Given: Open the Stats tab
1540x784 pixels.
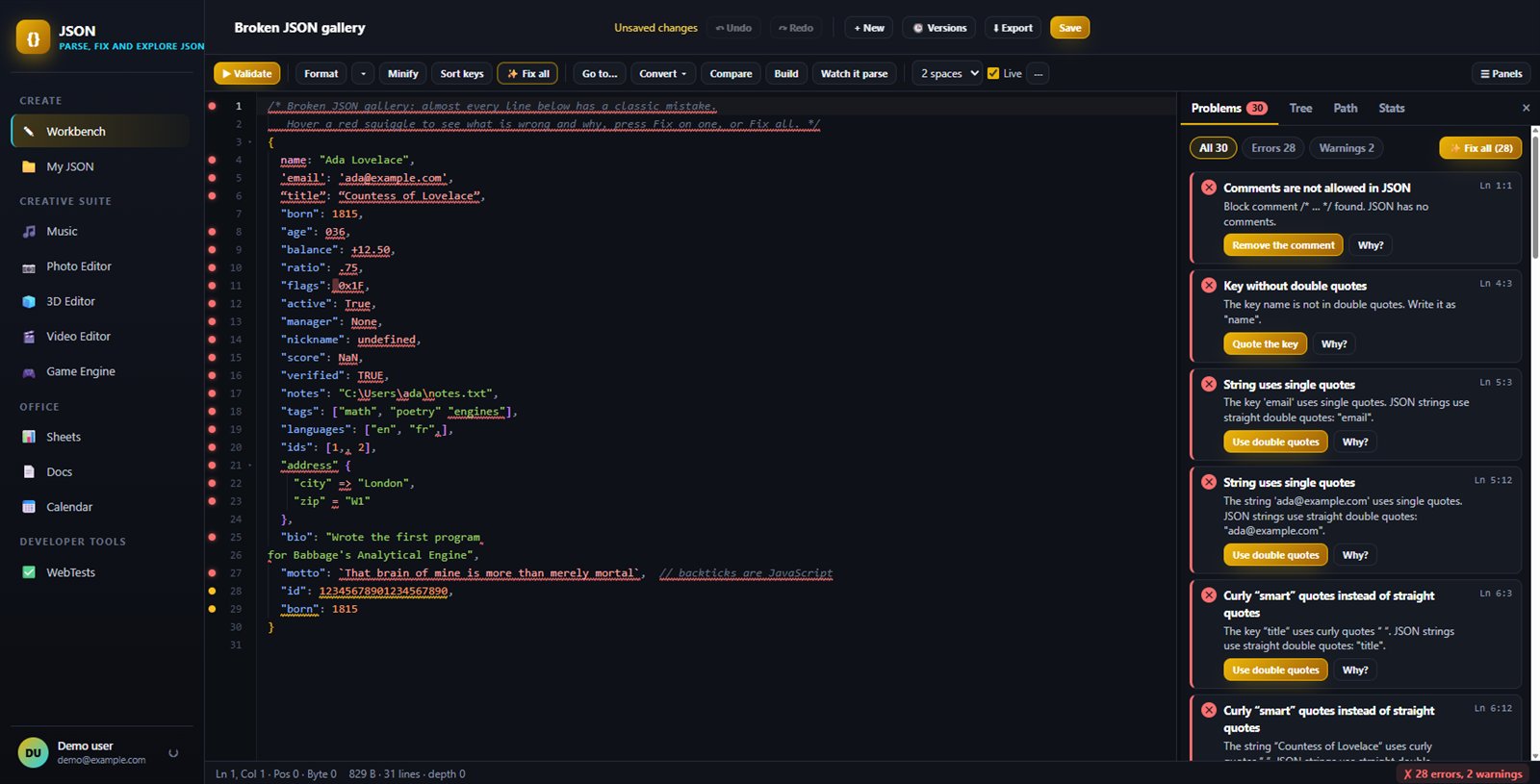Looking at the screenshot, I should pos(1391,108).
